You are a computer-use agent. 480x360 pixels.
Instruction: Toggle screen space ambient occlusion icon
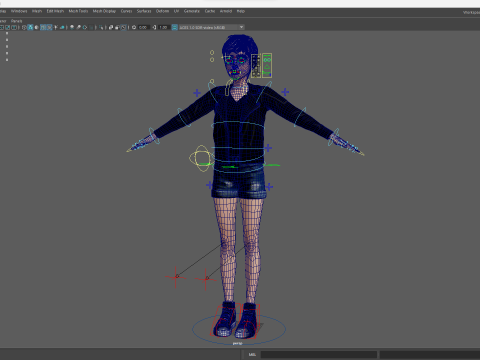click(x=72, y=27)
